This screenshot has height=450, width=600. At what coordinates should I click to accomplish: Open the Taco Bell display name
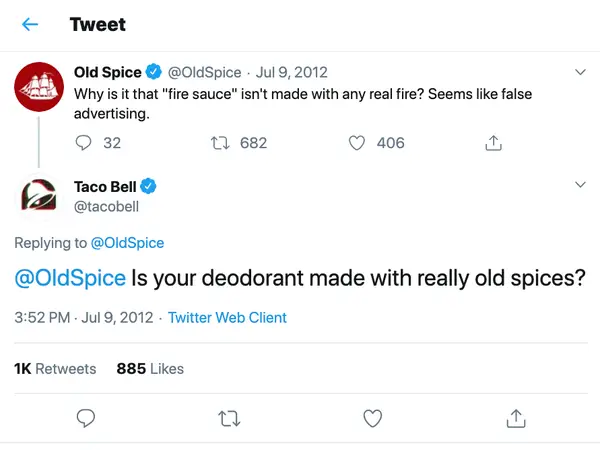[x=105, y=187]
